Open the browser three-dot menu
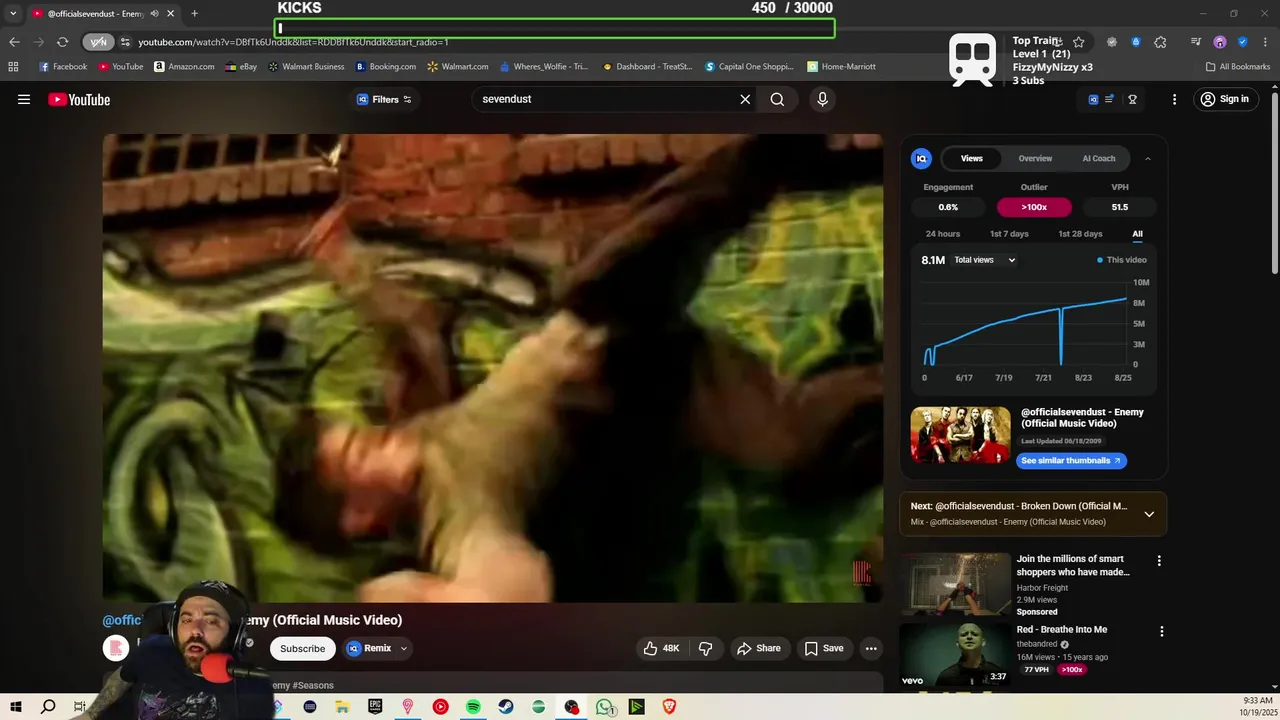The image size is (1280, 720). [x=1266, y=42]
